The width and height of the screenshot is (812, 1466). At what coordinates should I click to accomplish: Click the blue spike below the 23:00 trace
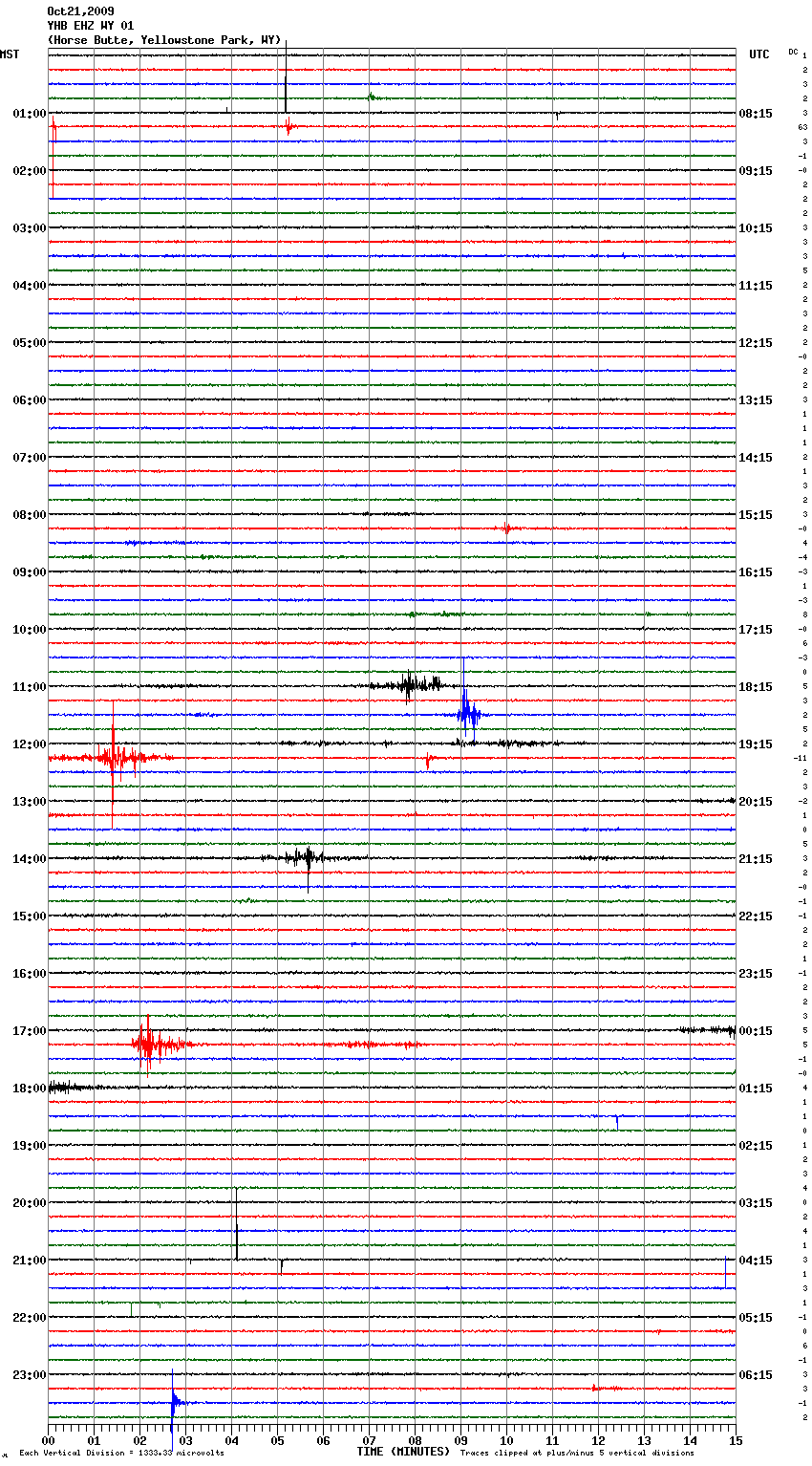point(174,1404)
